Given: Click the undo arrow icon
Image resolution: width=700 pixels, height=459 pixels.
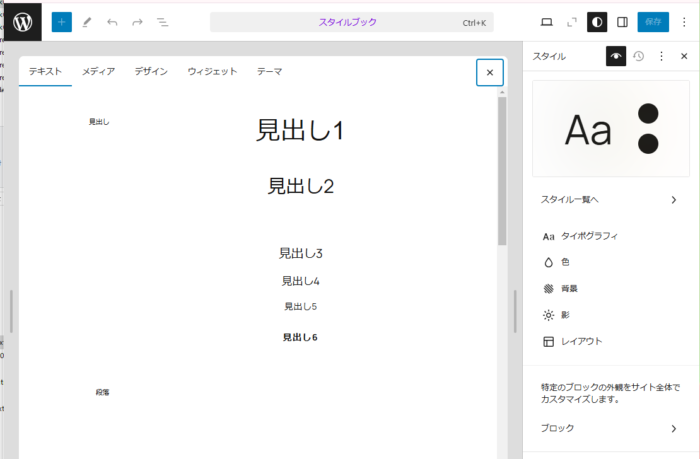Looking at the screenshot, I should [x=112, y=22].
